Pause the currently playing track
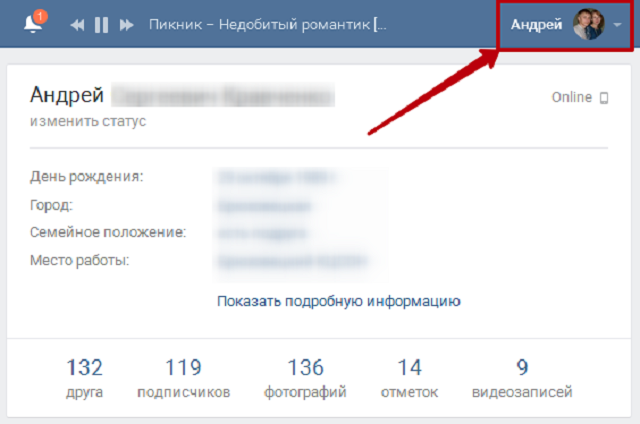This screenshot has width=640, height=424. tap(101, 25)
